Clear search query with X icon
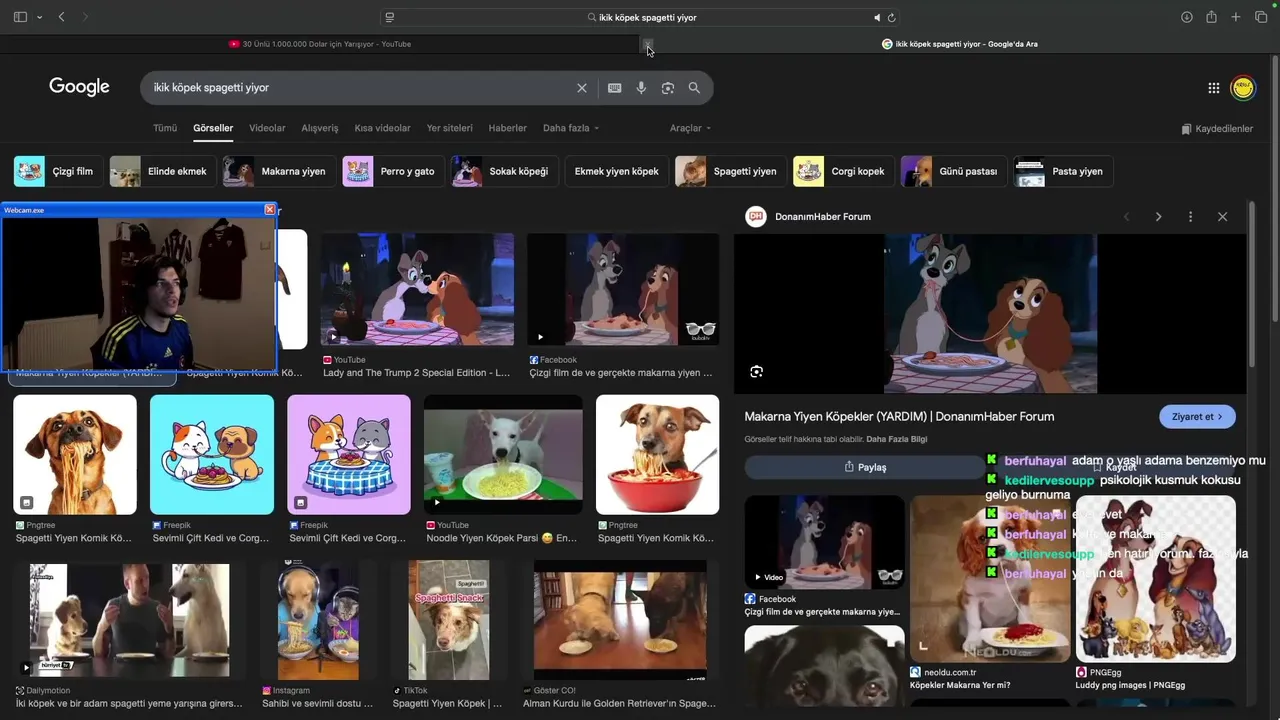 [x=582, y=88]
